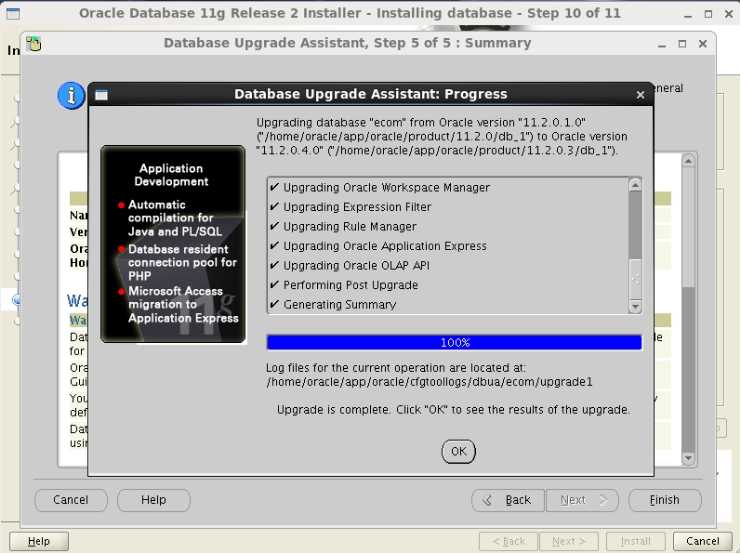Select "Upgrading Expression Filter" row
The image size is (741, 554).
coord(448,207)
